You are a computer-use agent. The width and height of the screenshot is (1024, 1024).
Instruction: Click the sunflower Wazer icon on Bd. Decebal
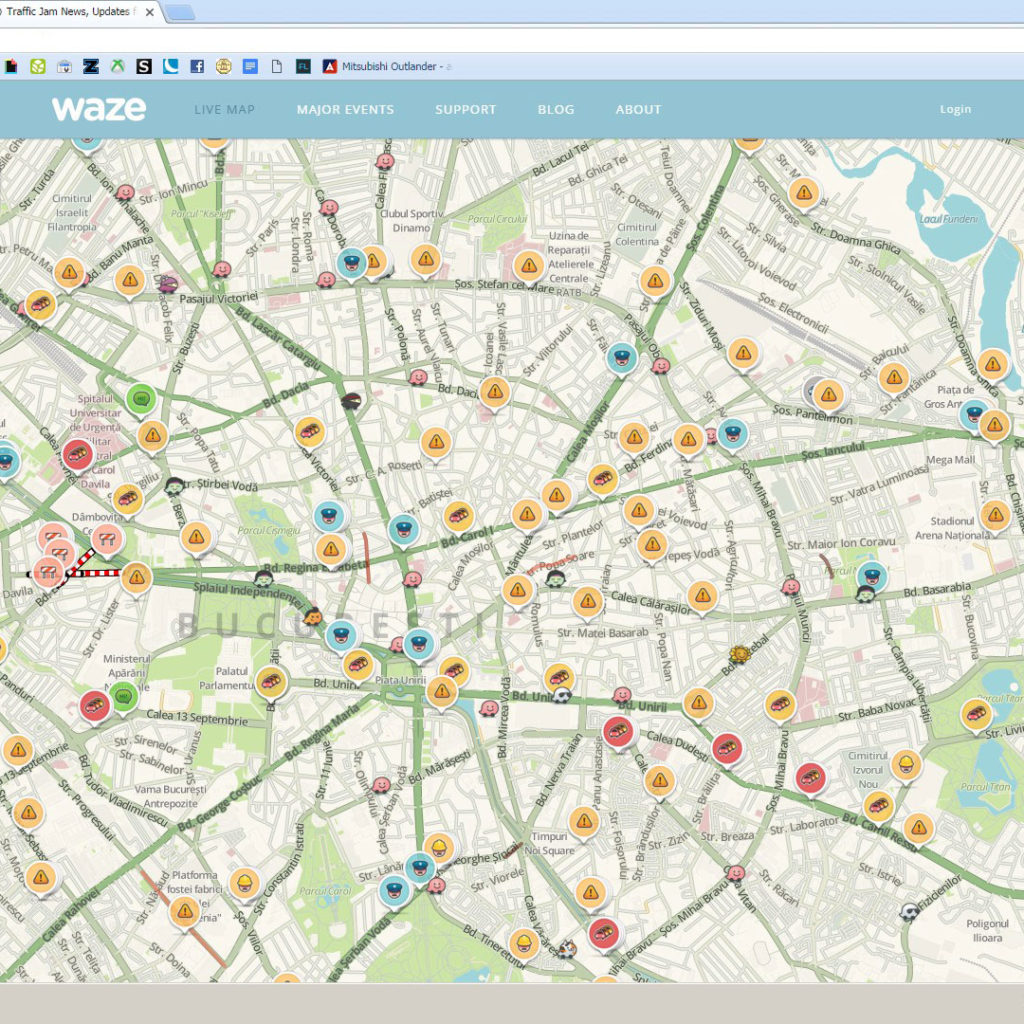(739, 655)
